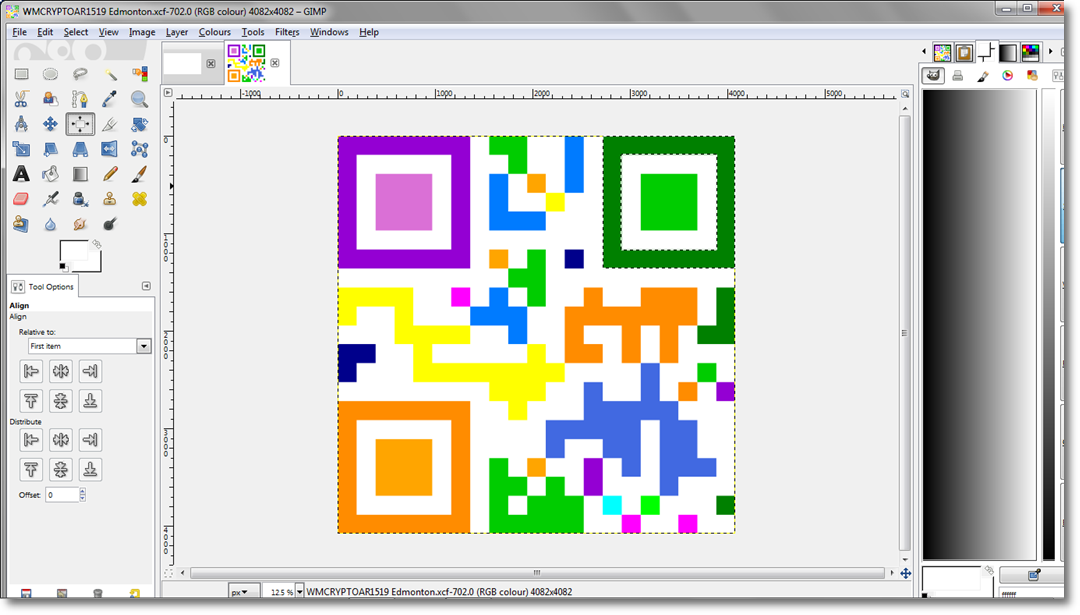1080x615 pixels.
Task: Select the Ellipse Select tool
Action: (x=50, y=74)
